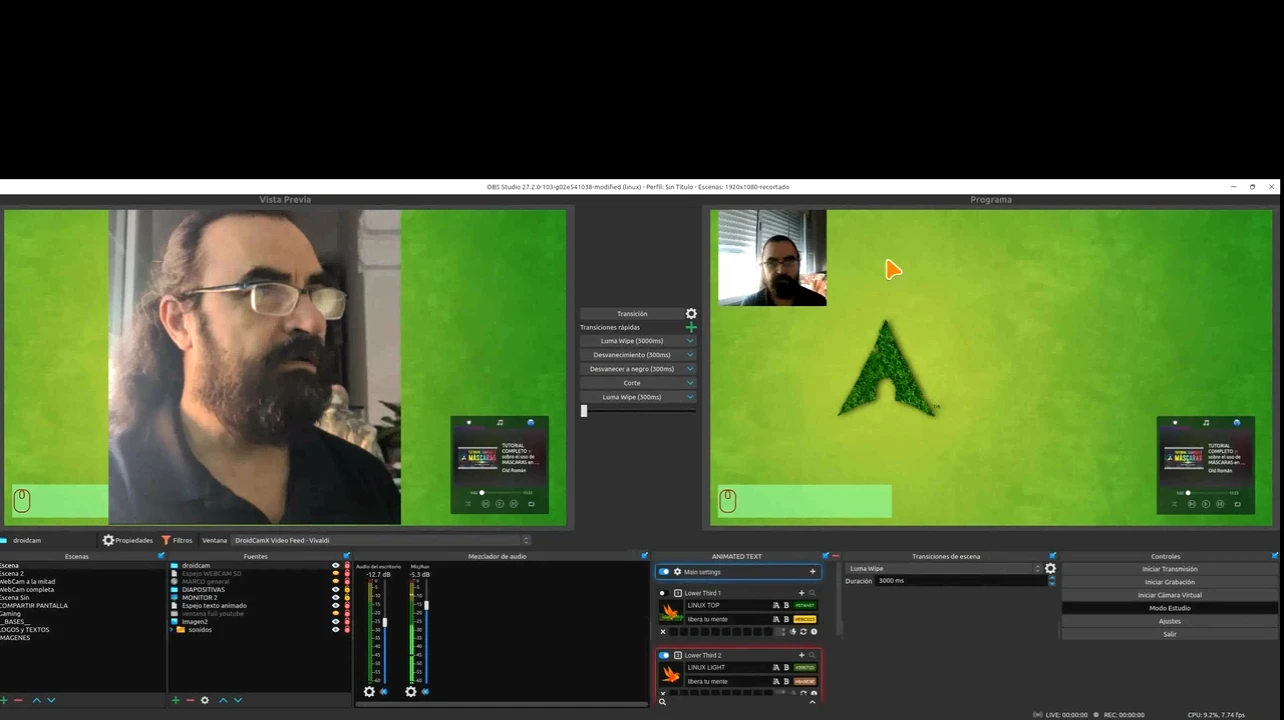Disable the Lower Third 2 switch
This screenshot has height=720, width=1284.
[x=664, y=655]
